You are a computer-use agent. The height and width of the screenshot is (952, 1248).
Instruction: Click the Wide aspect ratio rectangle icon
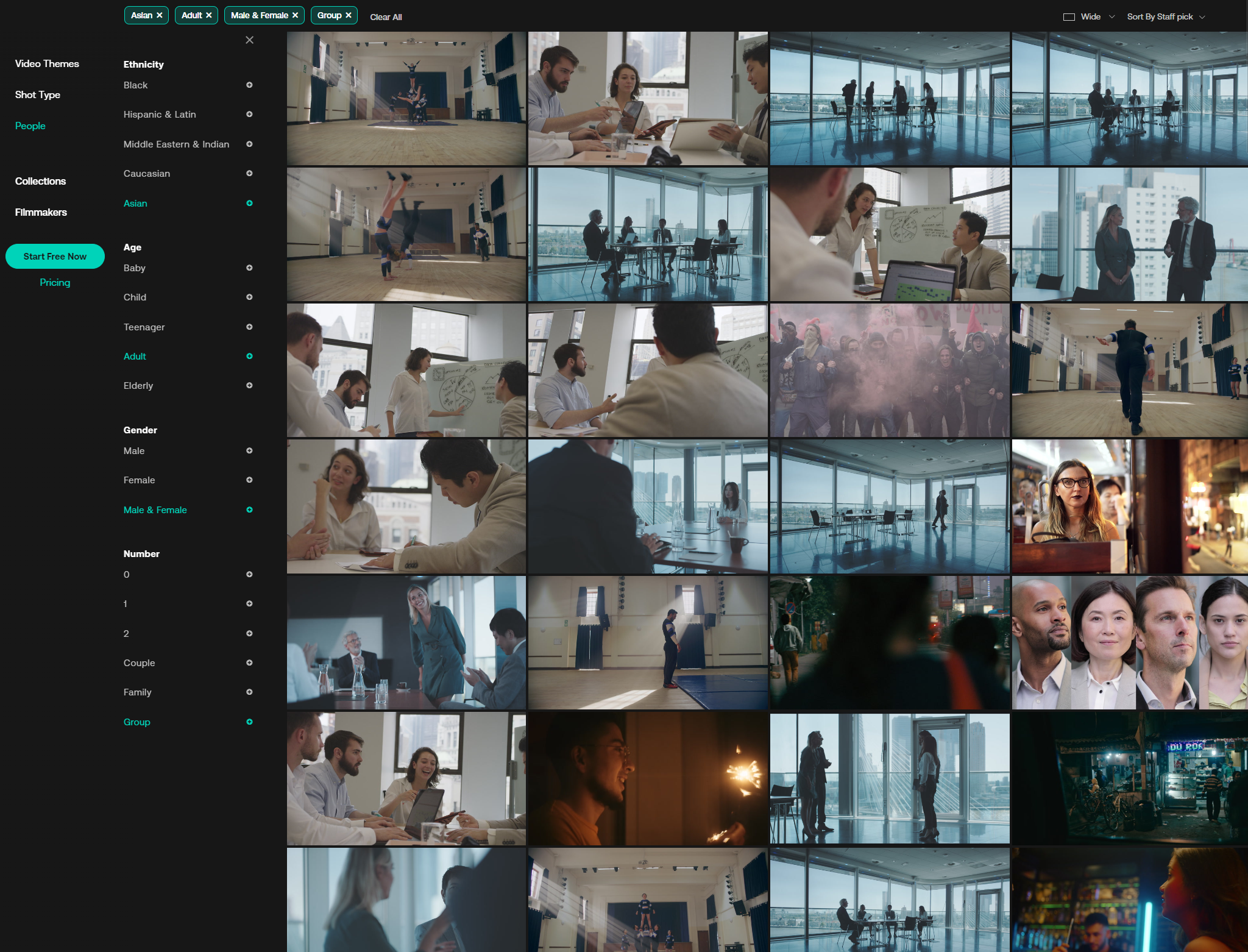click(x=1069, y=17)
